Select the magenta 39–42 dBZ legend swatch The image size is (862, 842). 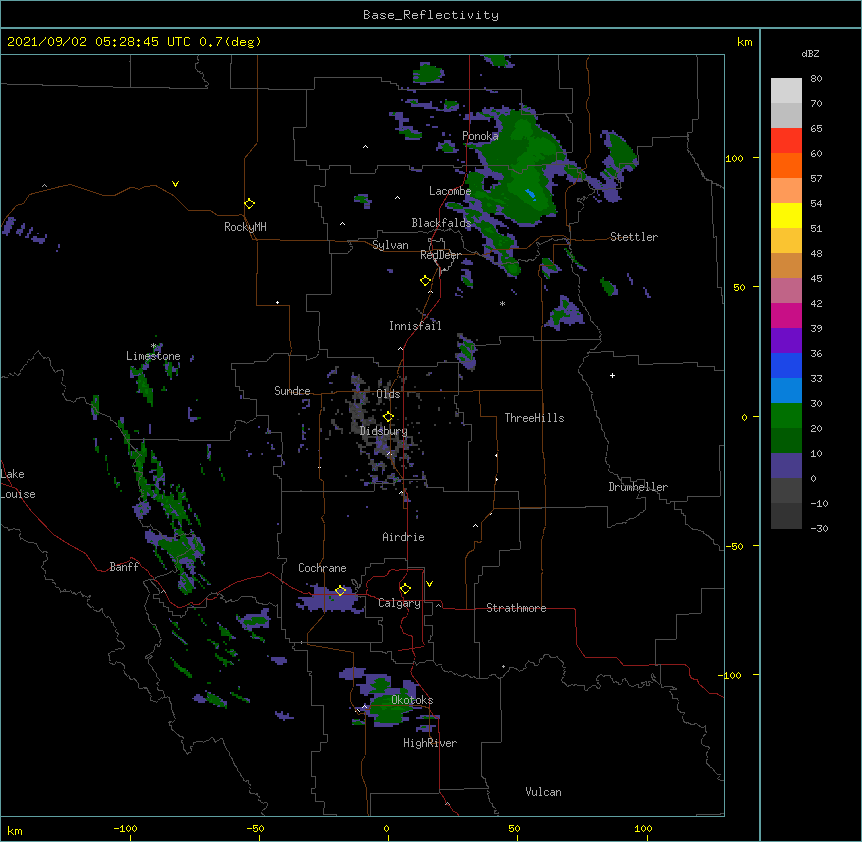coord(786,315)
